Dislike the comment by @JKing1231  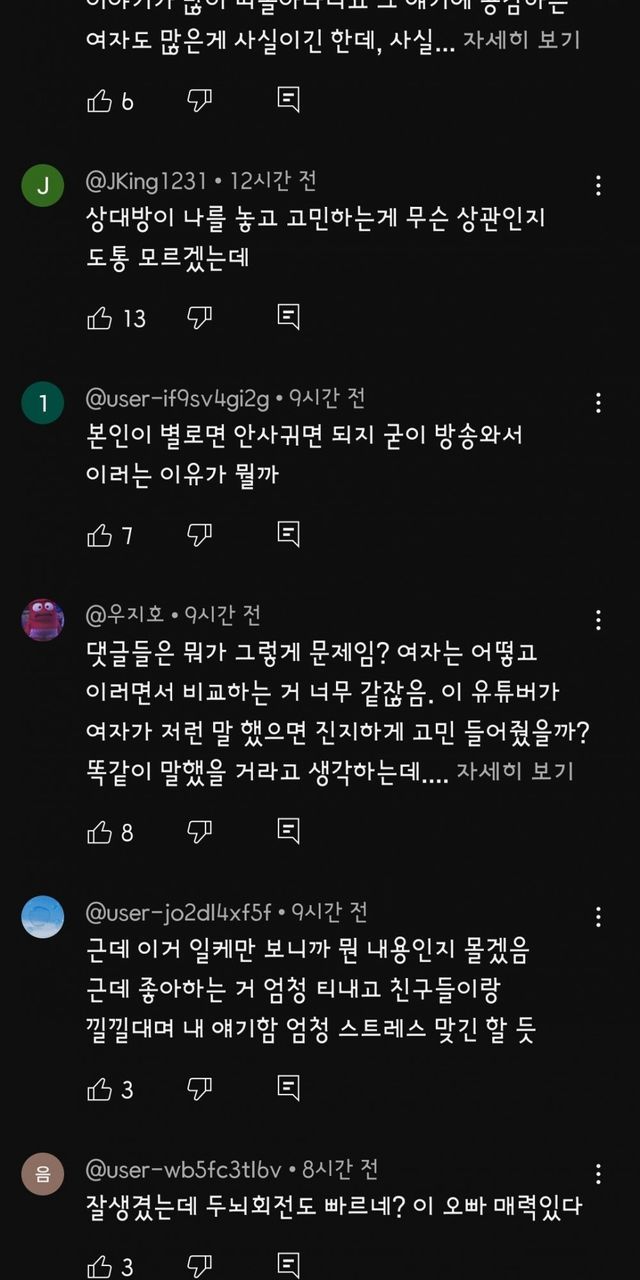click(x=200, y=318)
